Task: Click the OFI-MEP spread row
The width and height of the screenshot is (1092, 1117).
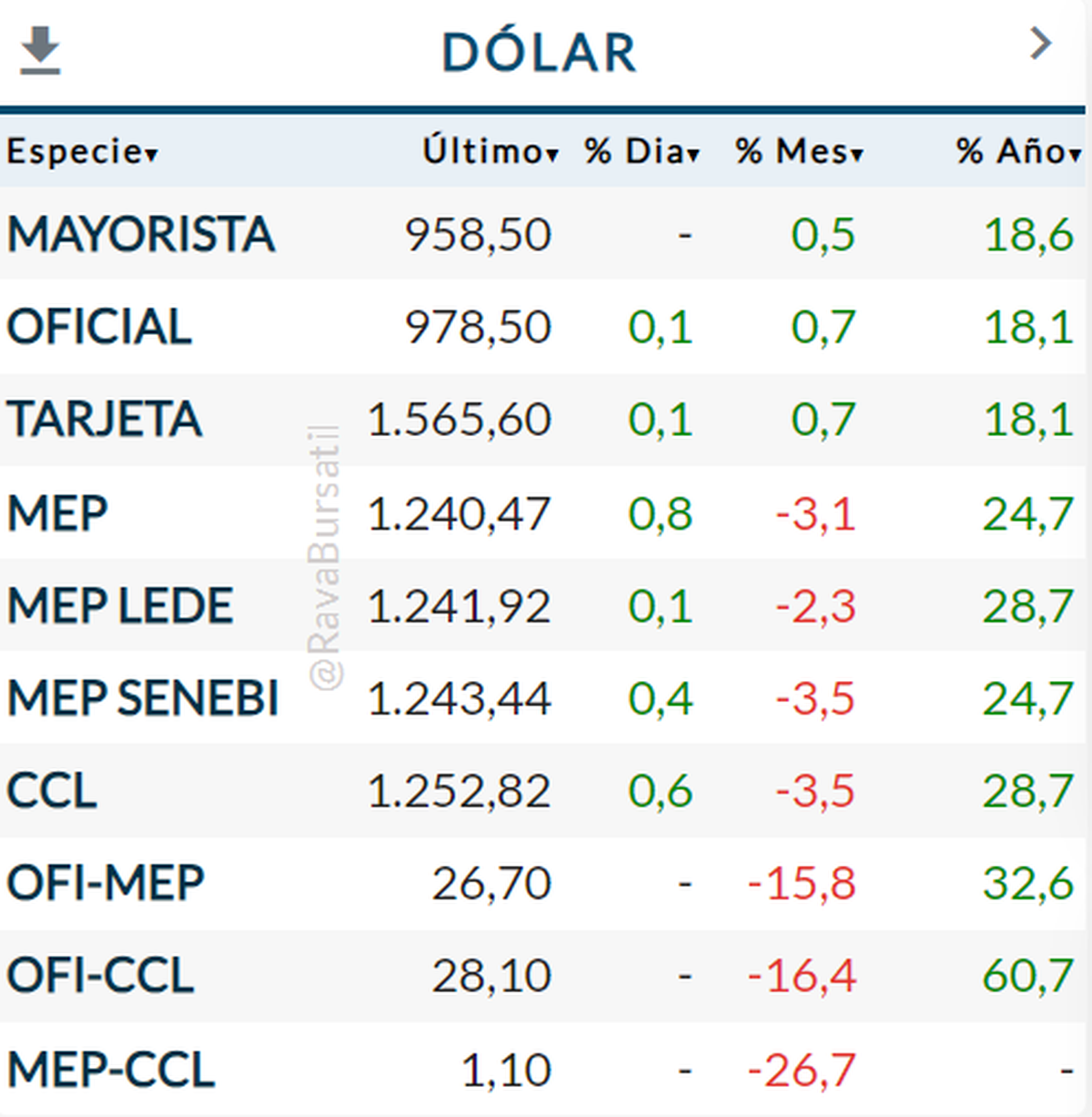Action: [x=106, y=883]
